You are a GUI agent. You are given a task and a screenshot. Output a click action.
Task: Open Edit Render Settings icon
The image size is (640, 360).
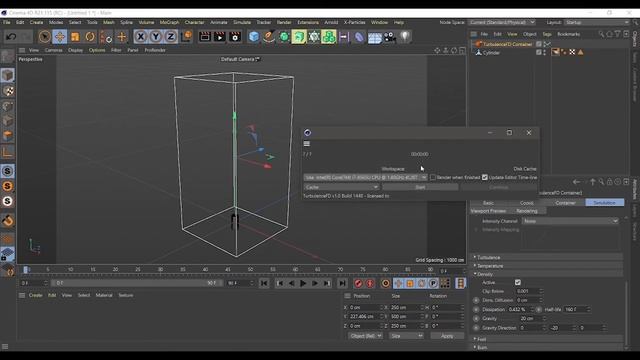point(236,37)
